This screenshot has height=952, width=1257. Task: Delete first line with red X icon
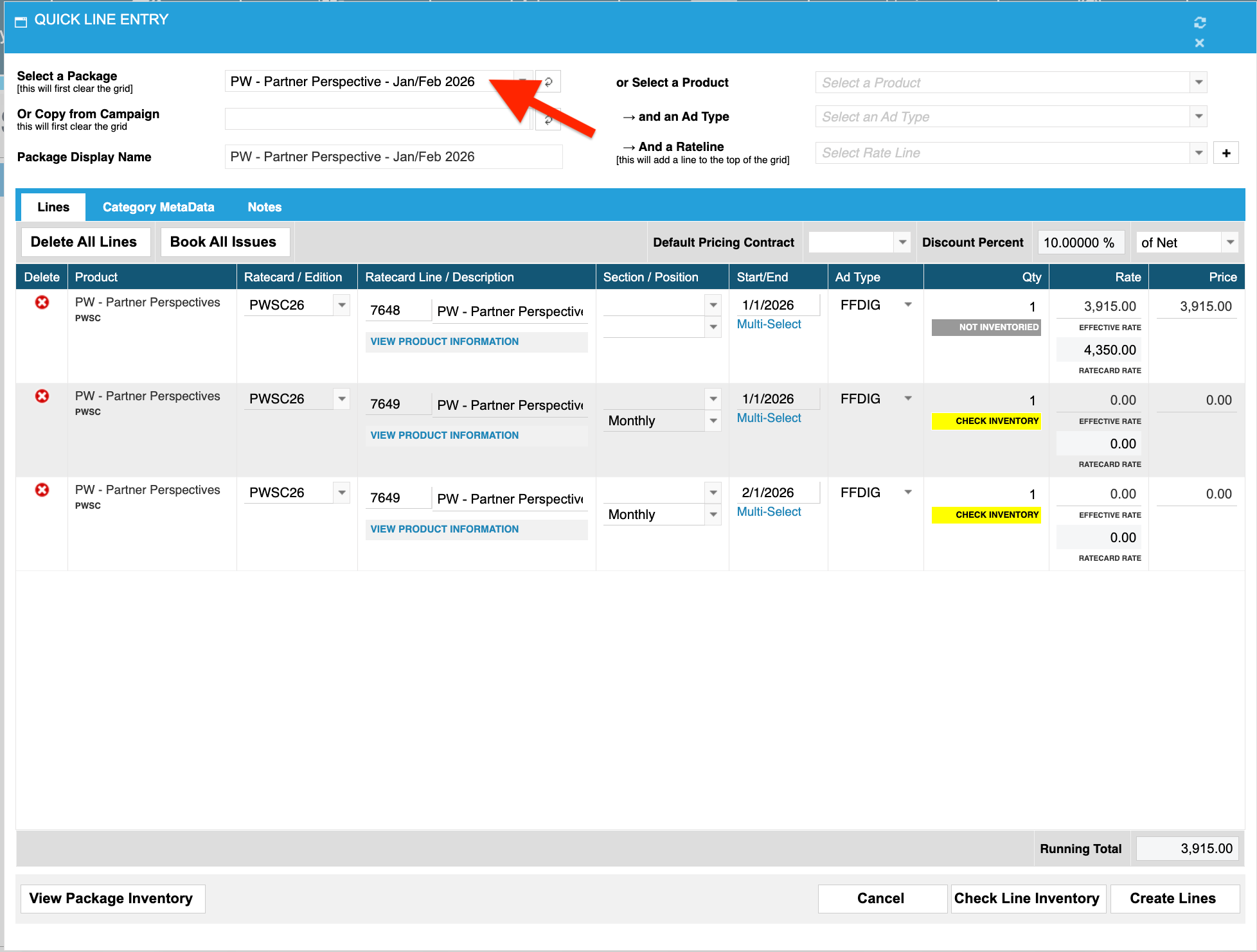point(42,302)
